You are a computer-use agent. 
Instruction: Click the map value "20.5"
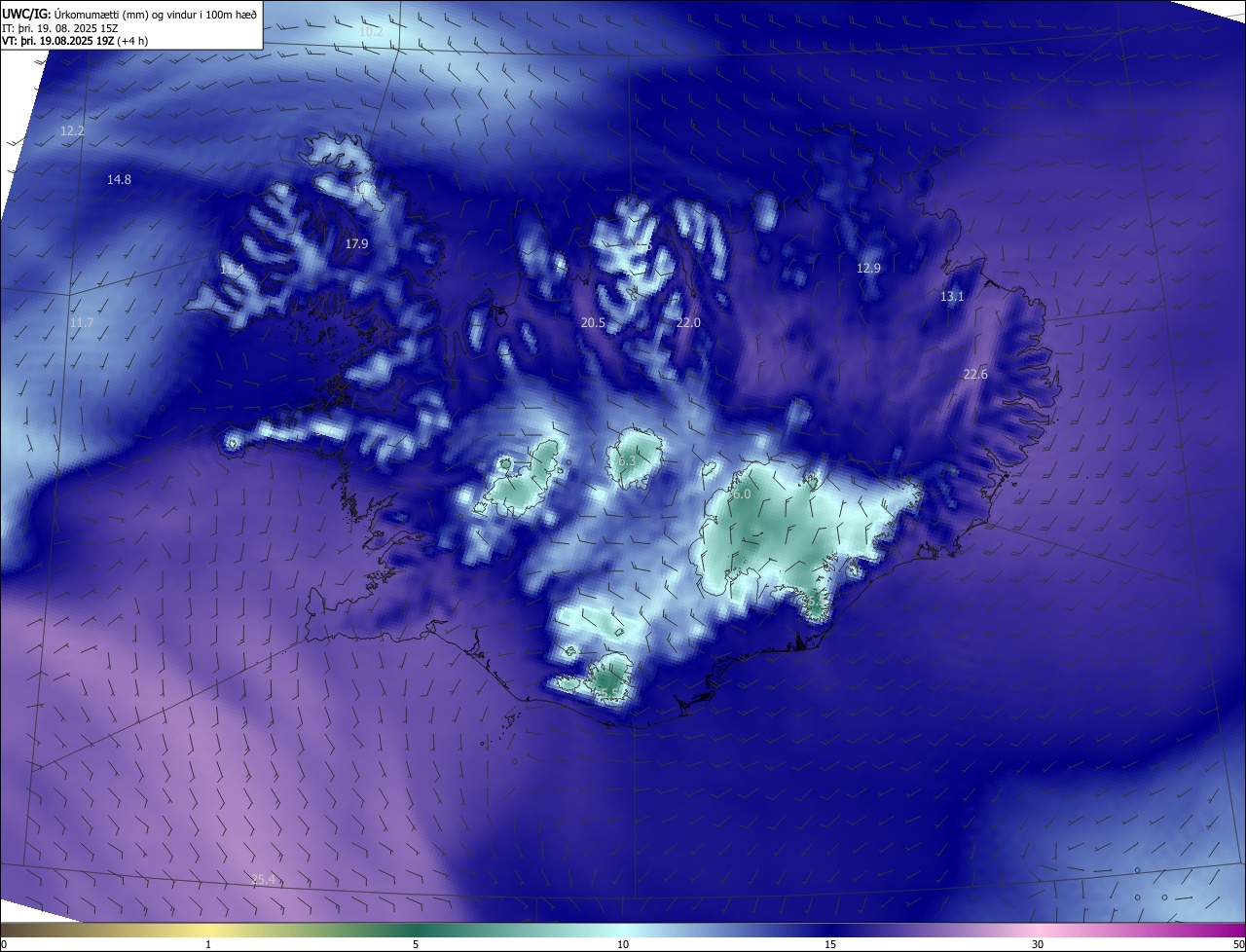click(x=593, y=322)
